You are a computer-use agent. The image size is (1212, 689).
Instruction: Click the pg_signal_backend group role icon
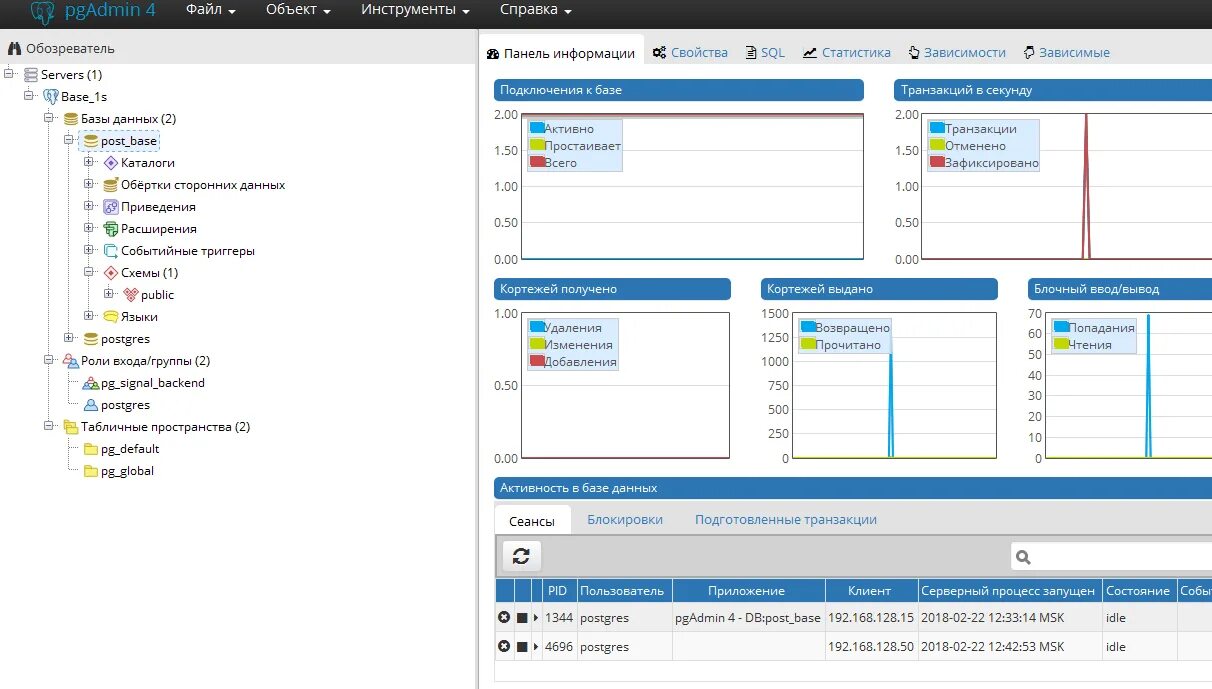pos(90,383)
